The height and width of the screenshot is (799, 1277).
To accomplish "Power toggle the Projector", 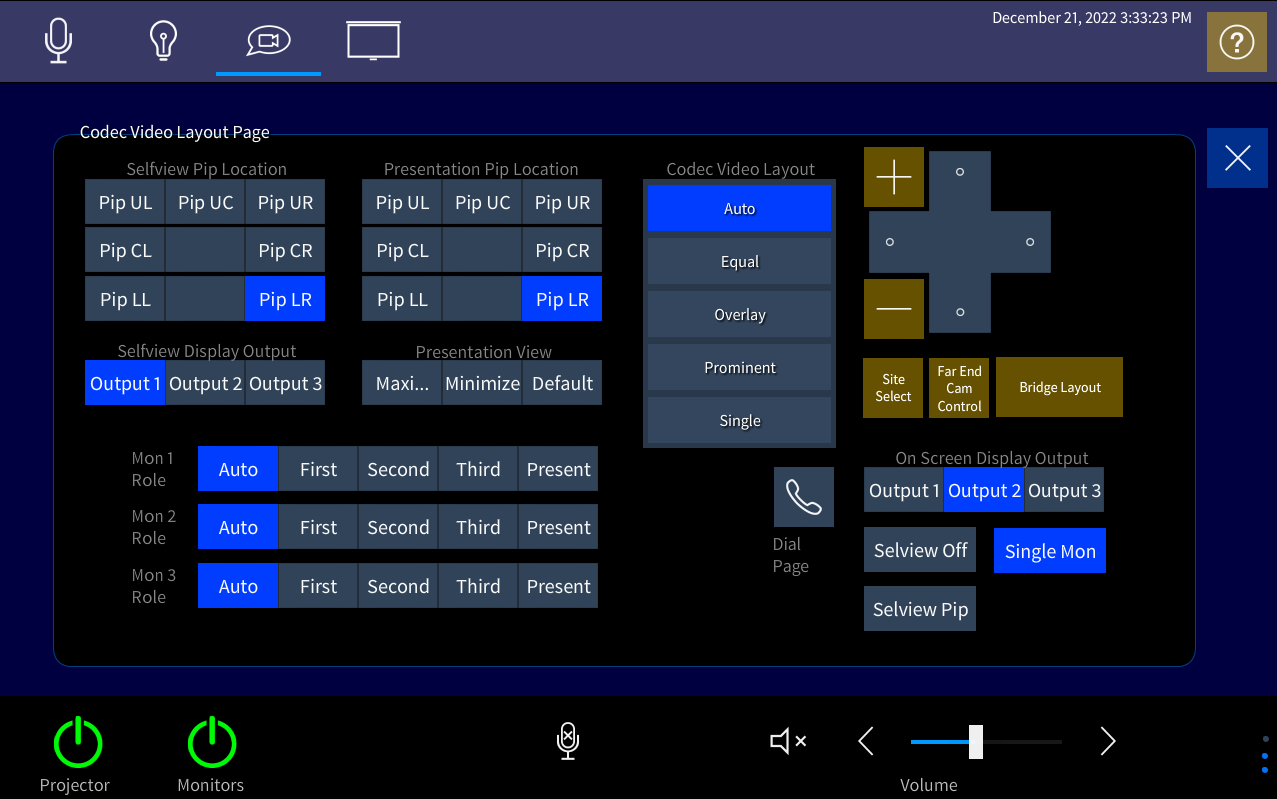I will click(x=77, y=742).
